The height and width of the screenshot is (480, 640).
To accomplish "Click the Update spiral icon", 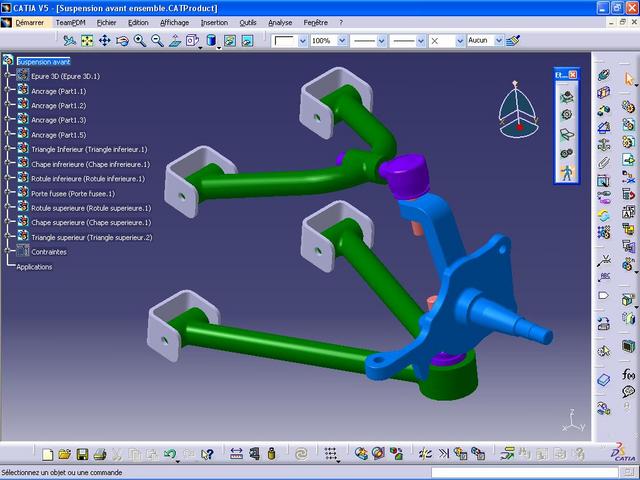I will tap(302, 454).
